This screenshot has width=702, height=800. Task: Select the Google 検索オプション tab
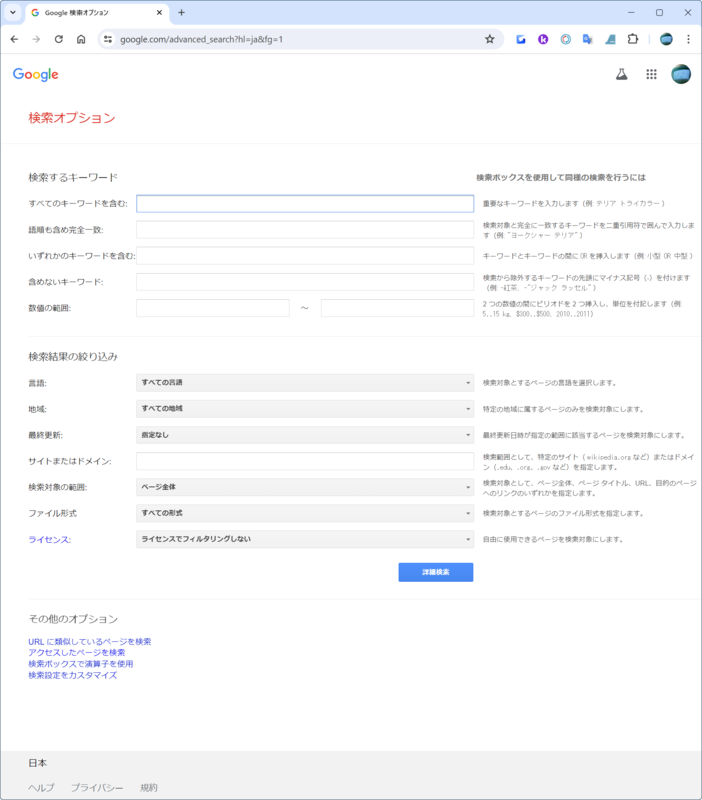(x=97, y=13)
